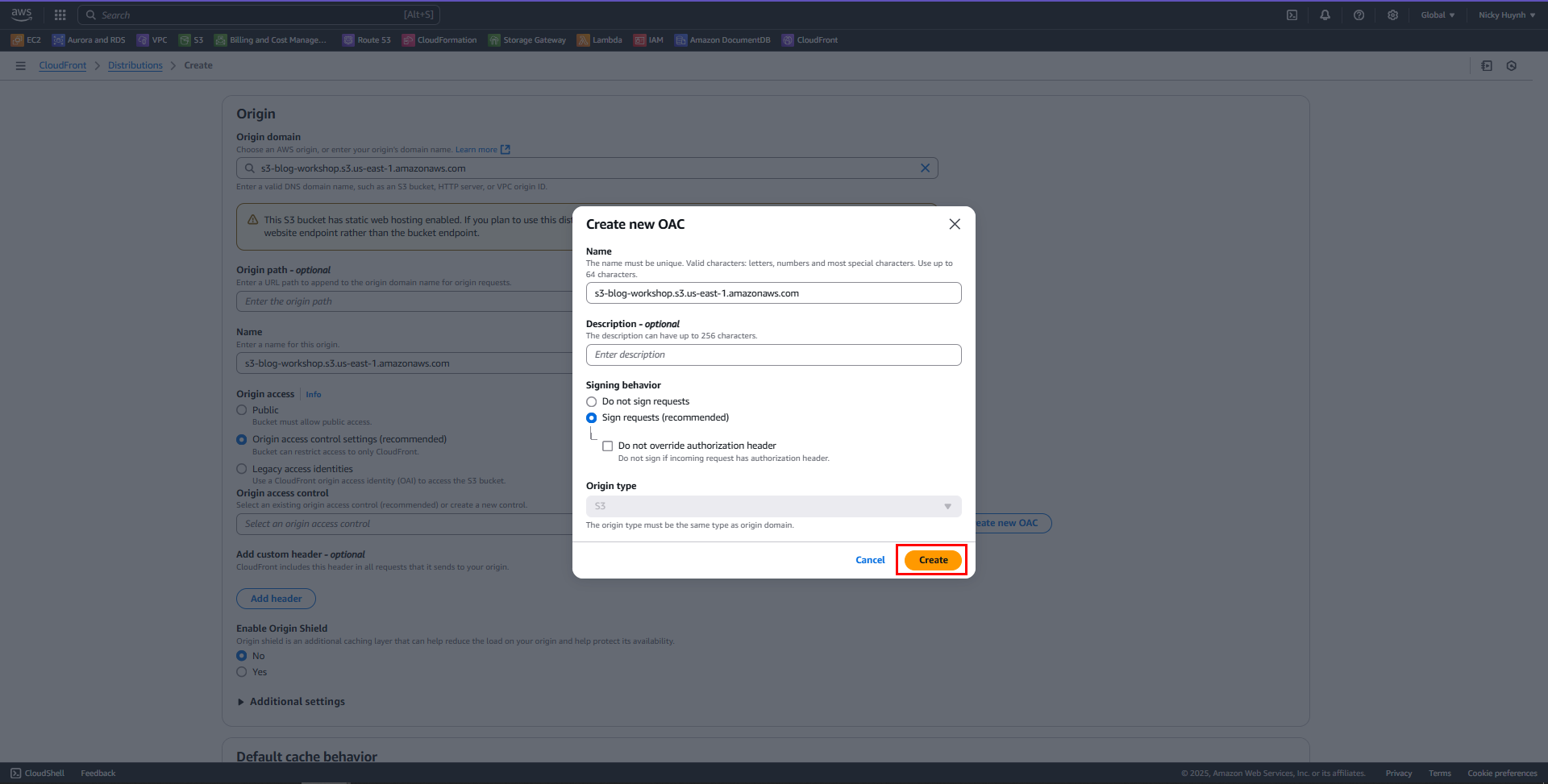Select Legacy access identities radio
The height and width of the screenshot is (784, 1548).
pos(241,469)
